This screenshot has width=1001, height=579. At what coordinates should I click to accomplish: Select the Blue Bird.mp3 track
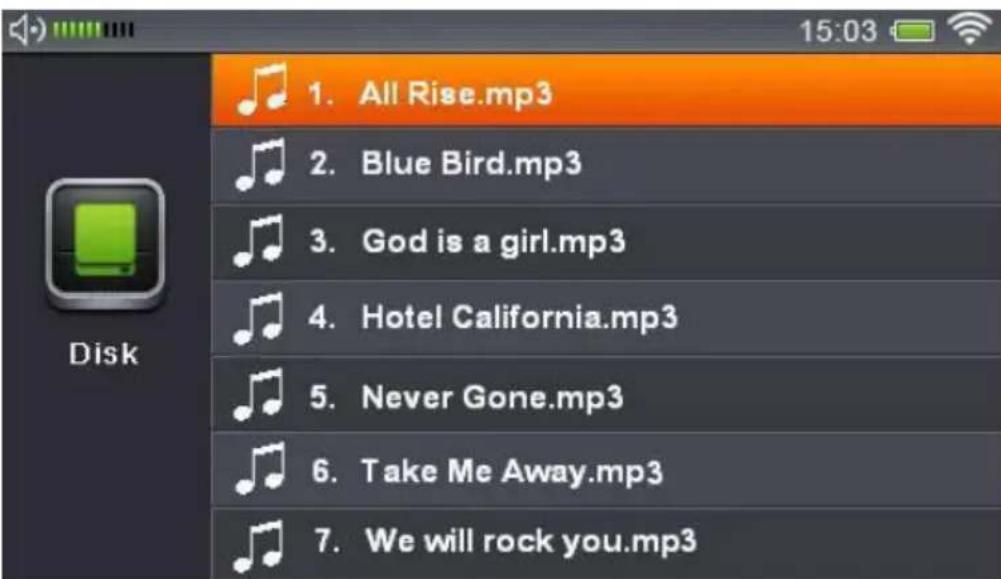point(606,165)
